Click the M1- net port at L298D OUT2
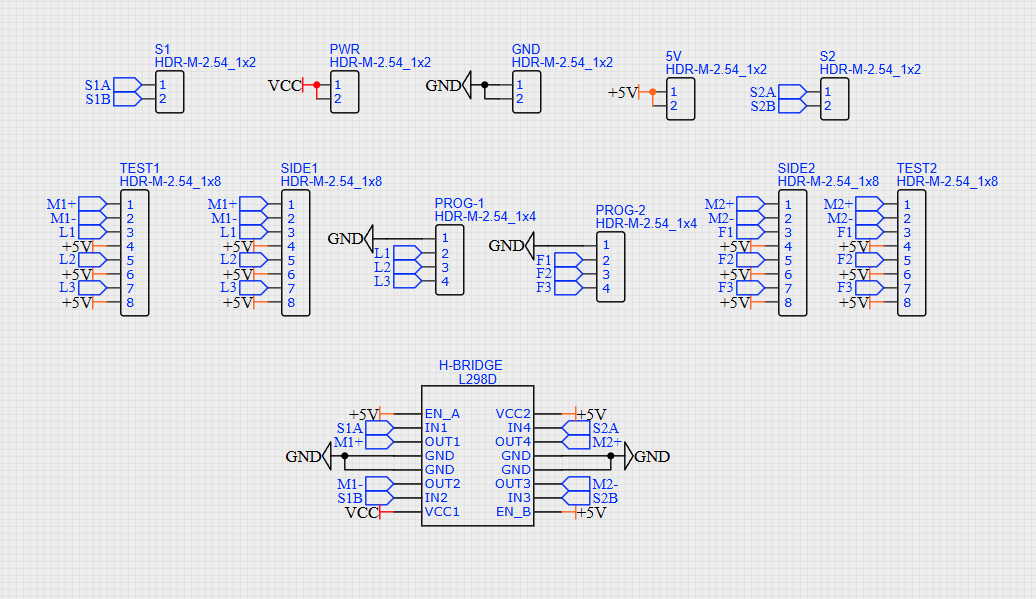 pyautogui.click(x=365, y=484)
